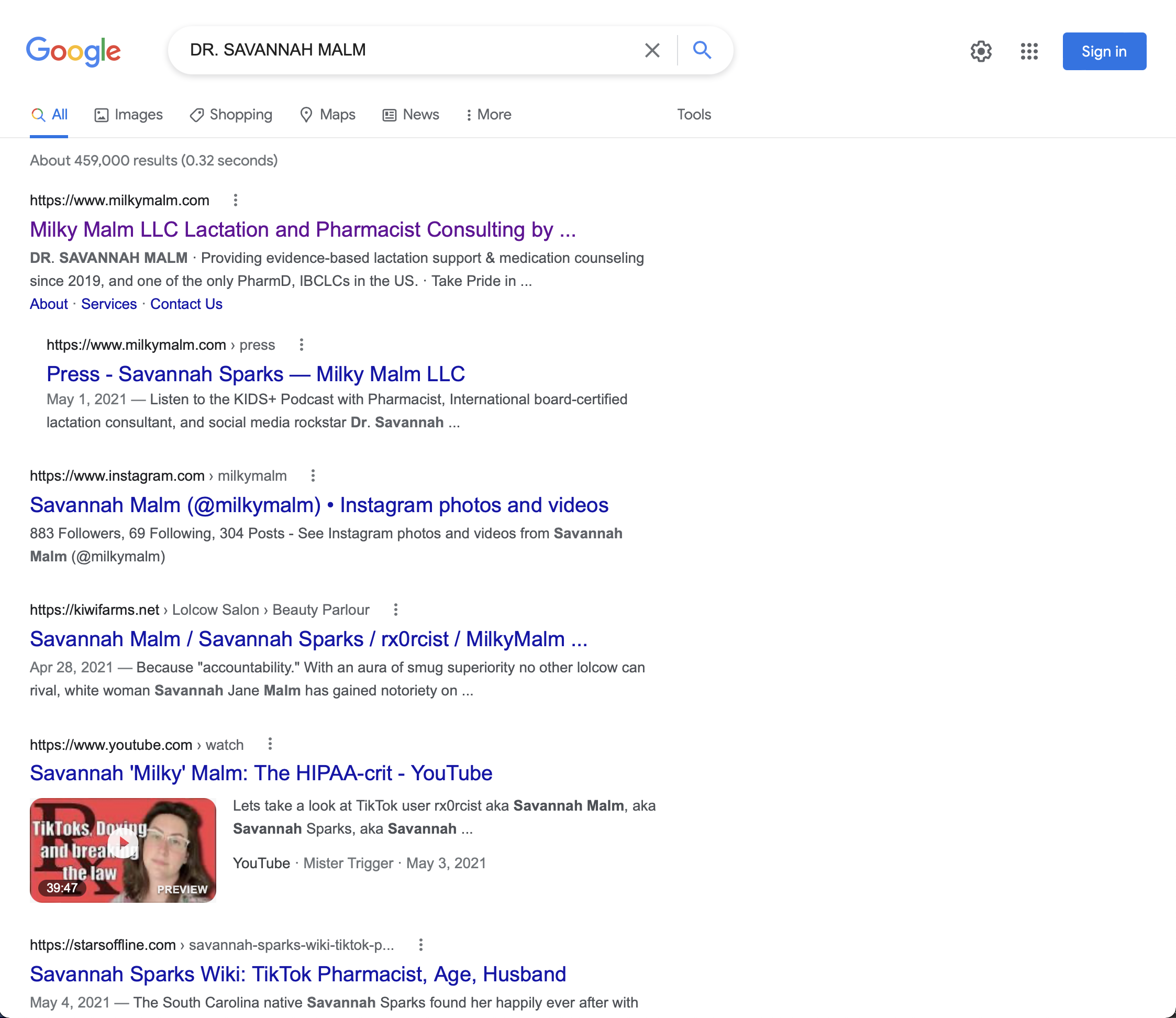The image size is (1176, 1018).
Task: Open three-dot menu next to milkymalm.com press result
Action: point(301,345)
